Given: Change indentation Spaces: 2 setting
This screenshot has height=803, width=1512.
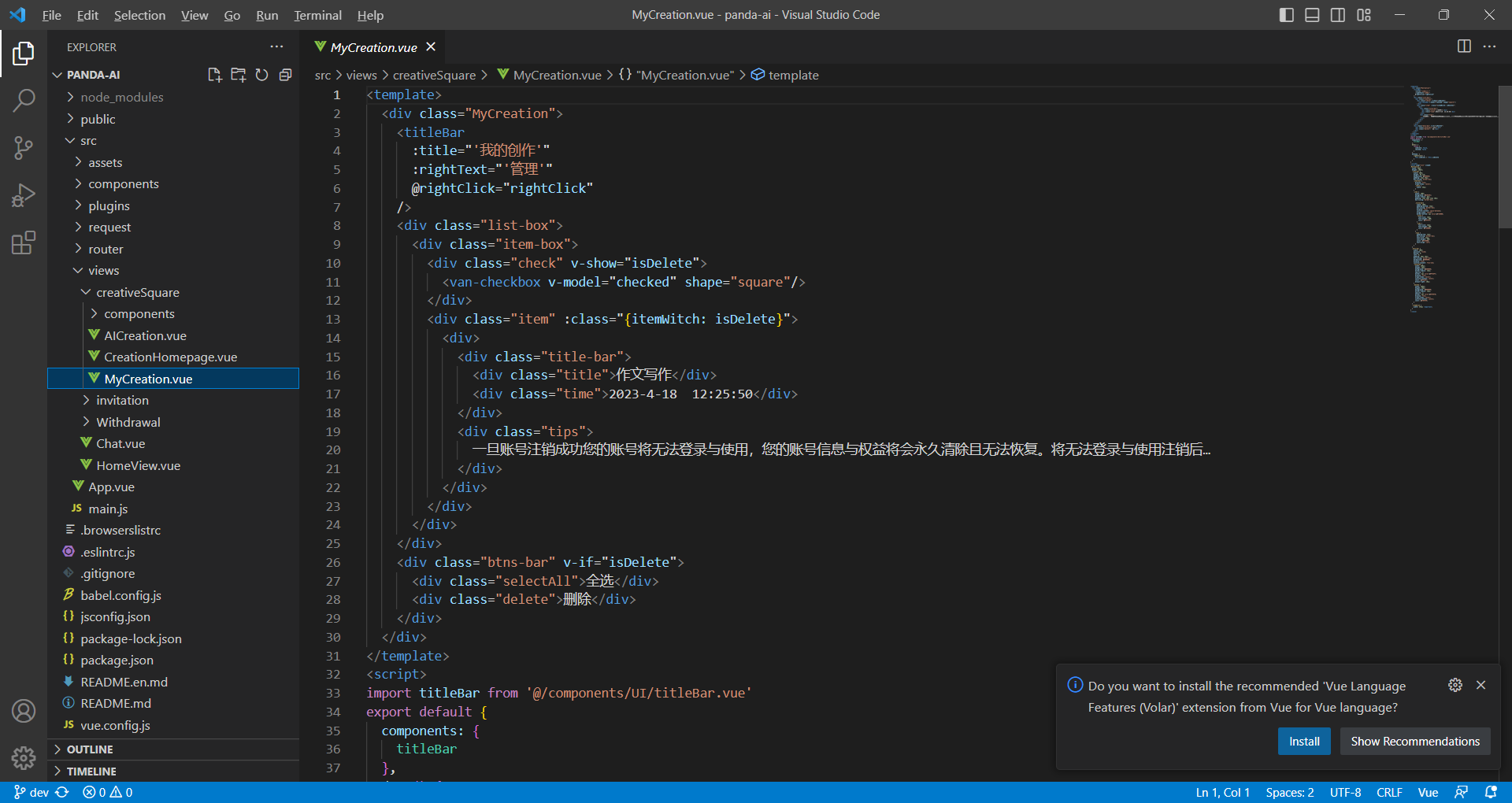Looking at the screenshot, I should pos(1289,792).
